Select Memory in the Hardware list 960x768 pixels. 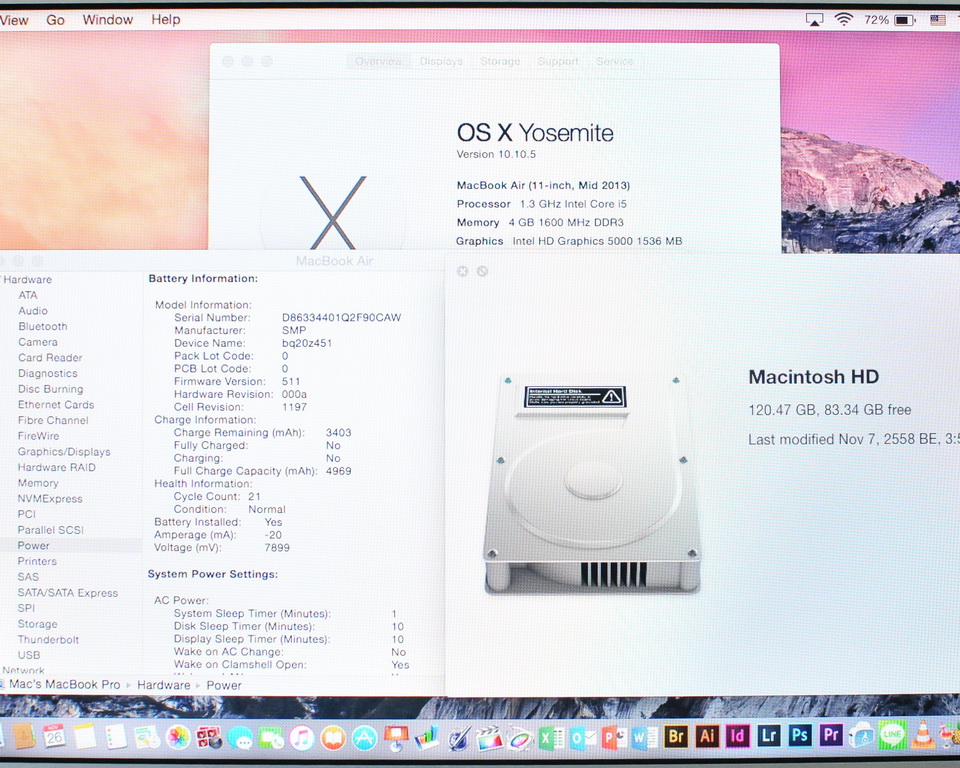pos(38,483)
